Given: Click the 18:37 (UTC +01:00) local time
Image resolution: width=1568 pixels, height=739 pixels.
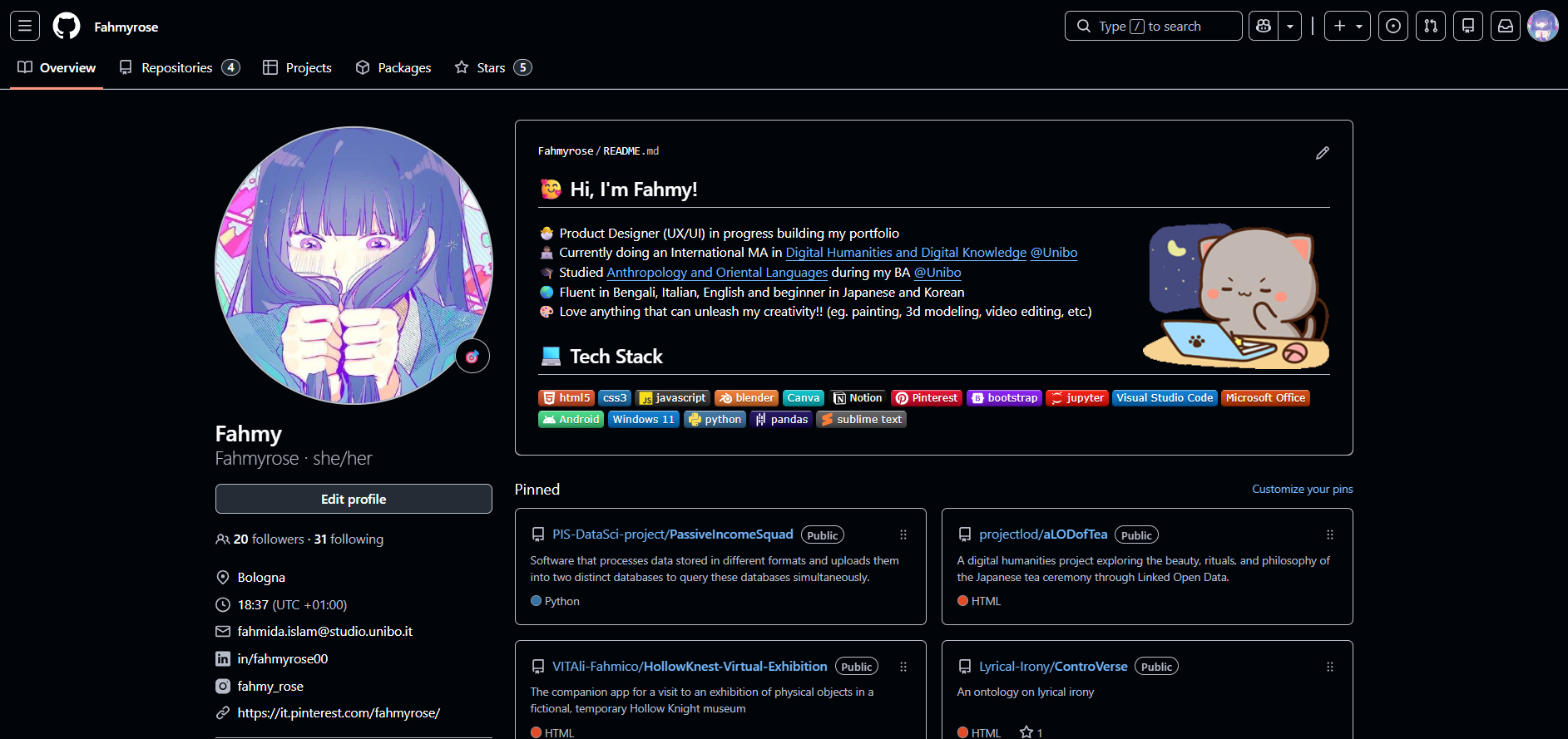Looking at the screenshot, I should [292, 604].
